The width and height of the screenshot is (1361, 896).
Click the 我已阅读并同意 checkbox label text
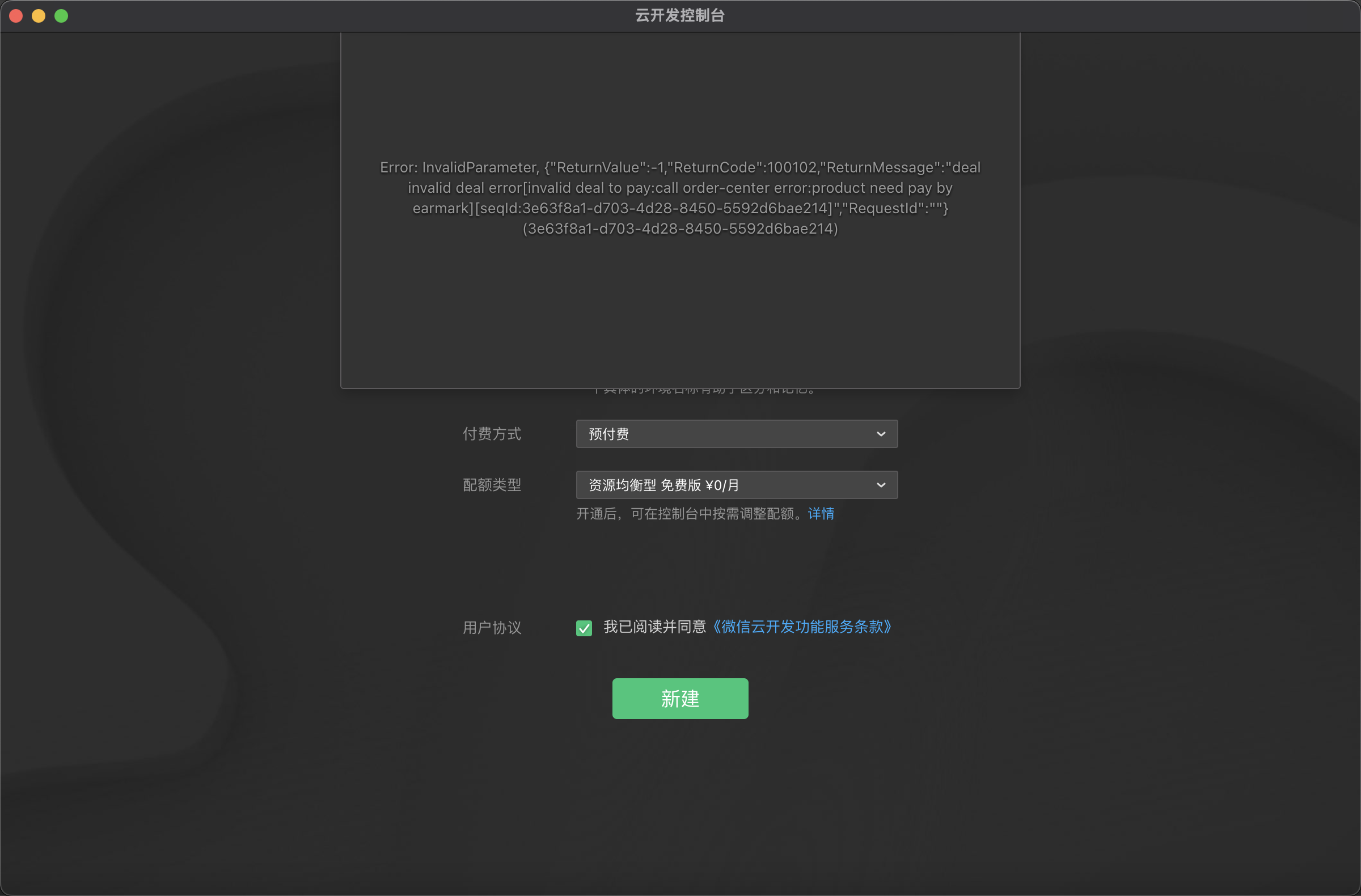coord(654,627)
